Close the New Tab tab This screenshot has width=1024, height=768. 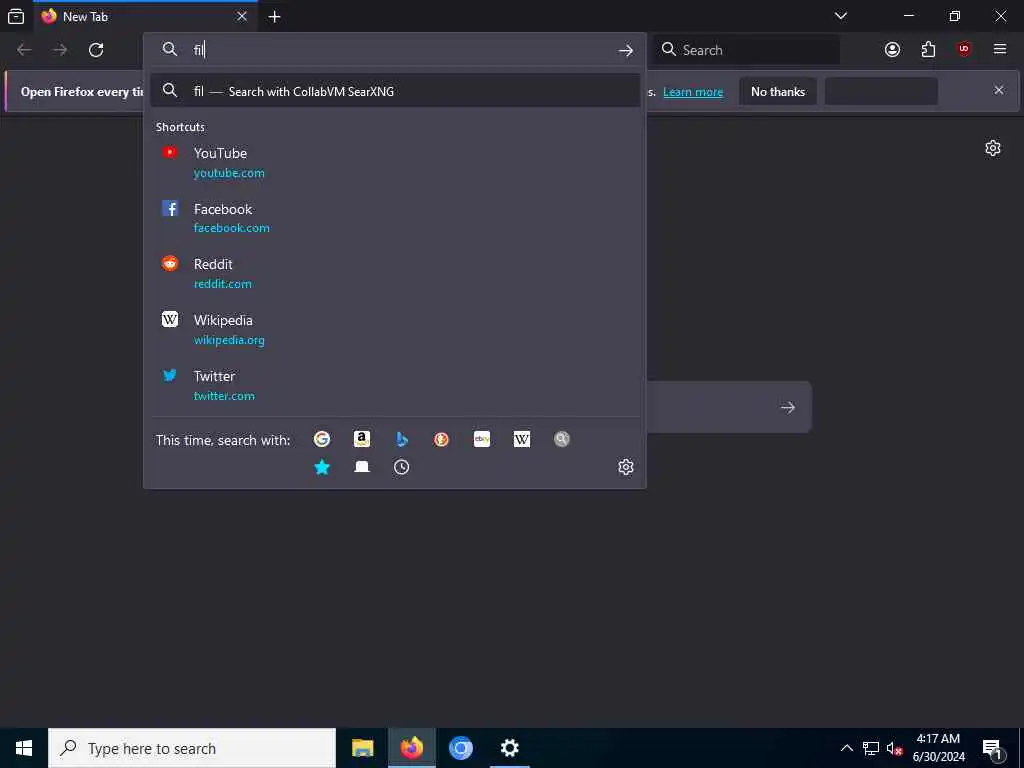coord(242,16)
